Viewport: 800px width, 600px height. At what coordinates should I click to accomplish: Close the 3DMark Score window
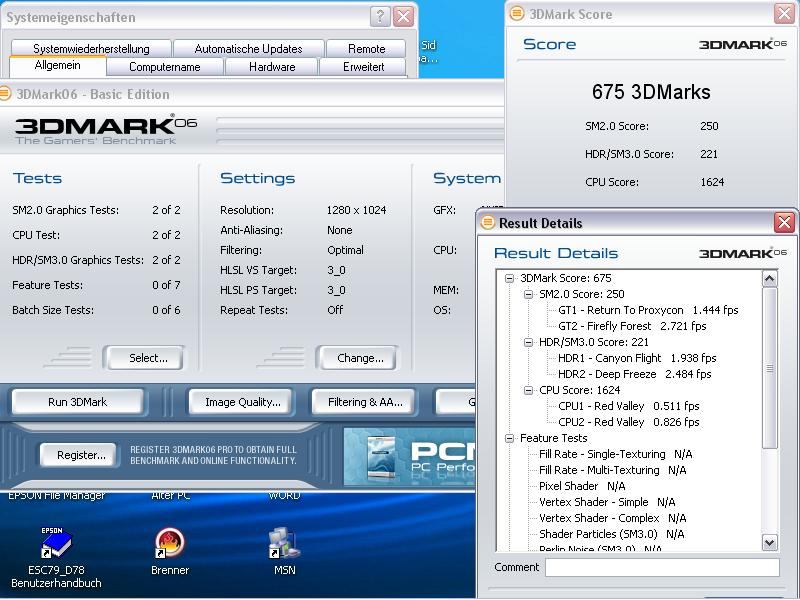click(x=784, y=14)
